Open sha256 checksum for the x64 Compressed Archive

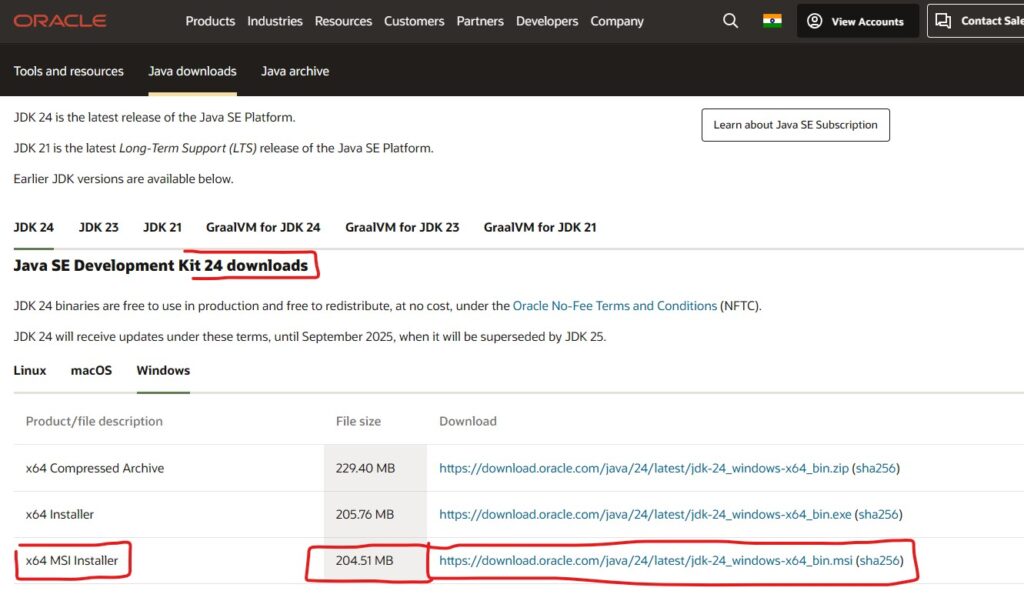(878, 467)
